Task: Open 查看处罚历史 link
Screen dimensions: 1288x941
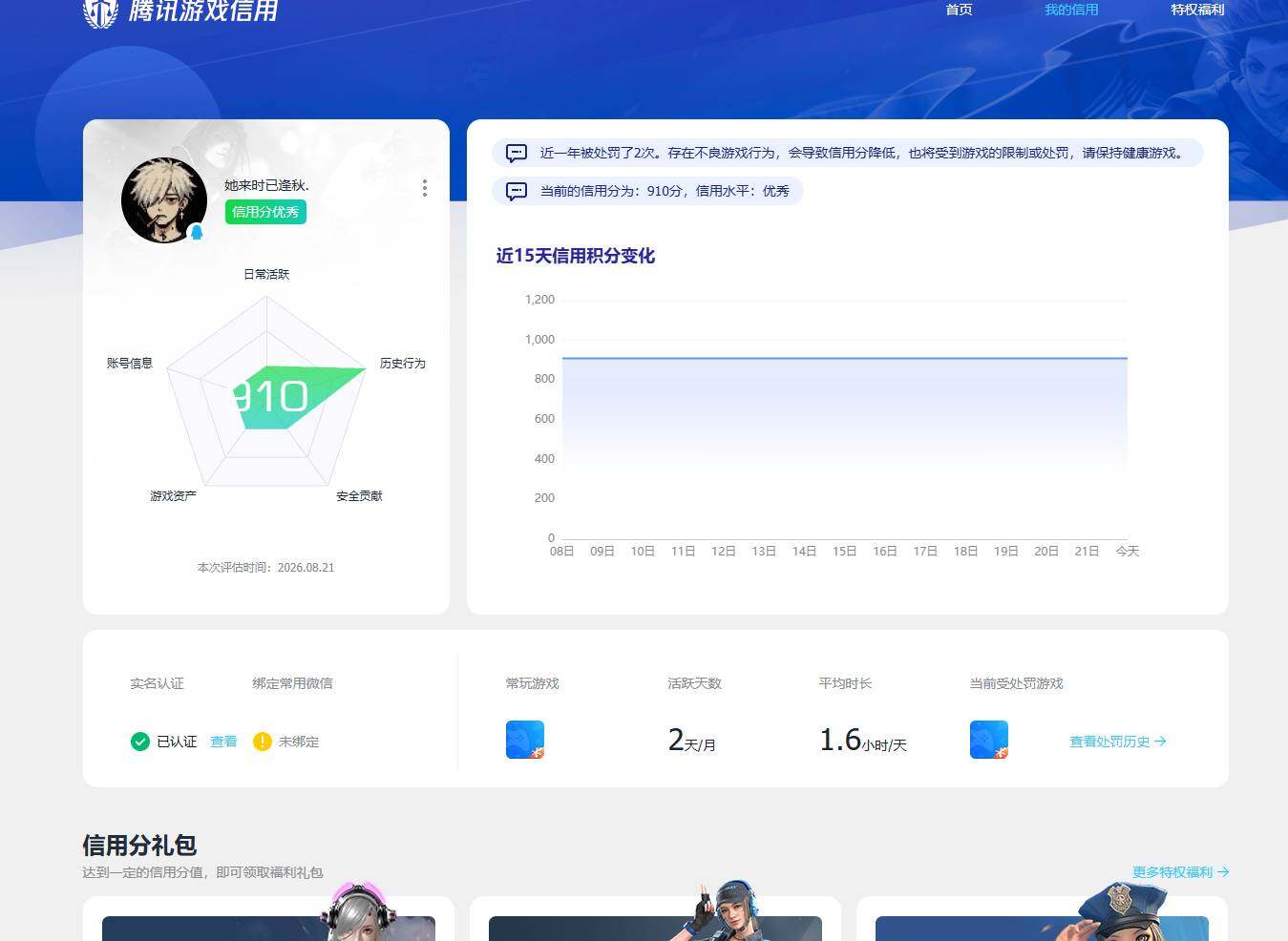Action: (1118, 742)
